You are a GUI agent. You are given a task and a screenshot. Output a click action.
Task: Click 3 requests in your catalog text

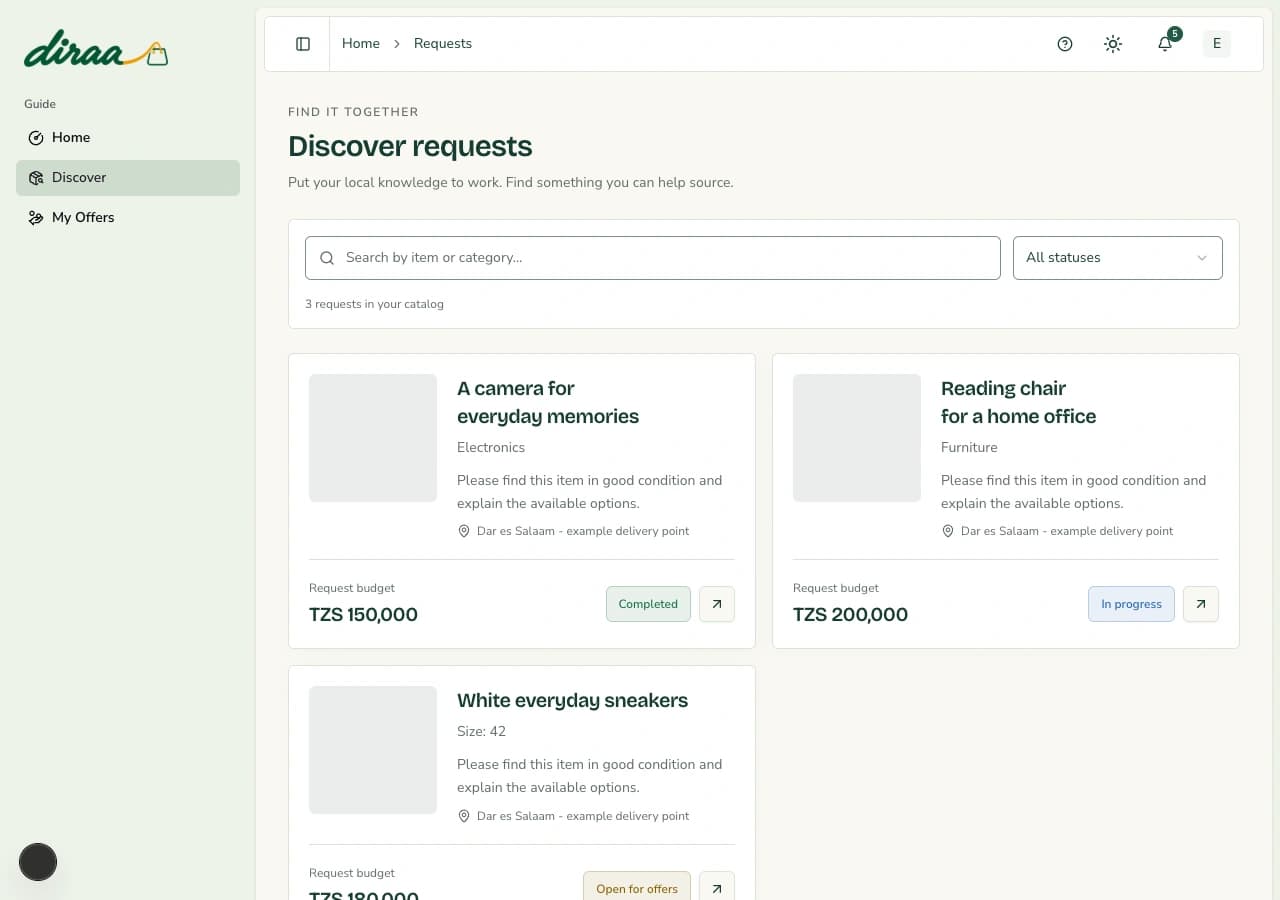point(374,304)
